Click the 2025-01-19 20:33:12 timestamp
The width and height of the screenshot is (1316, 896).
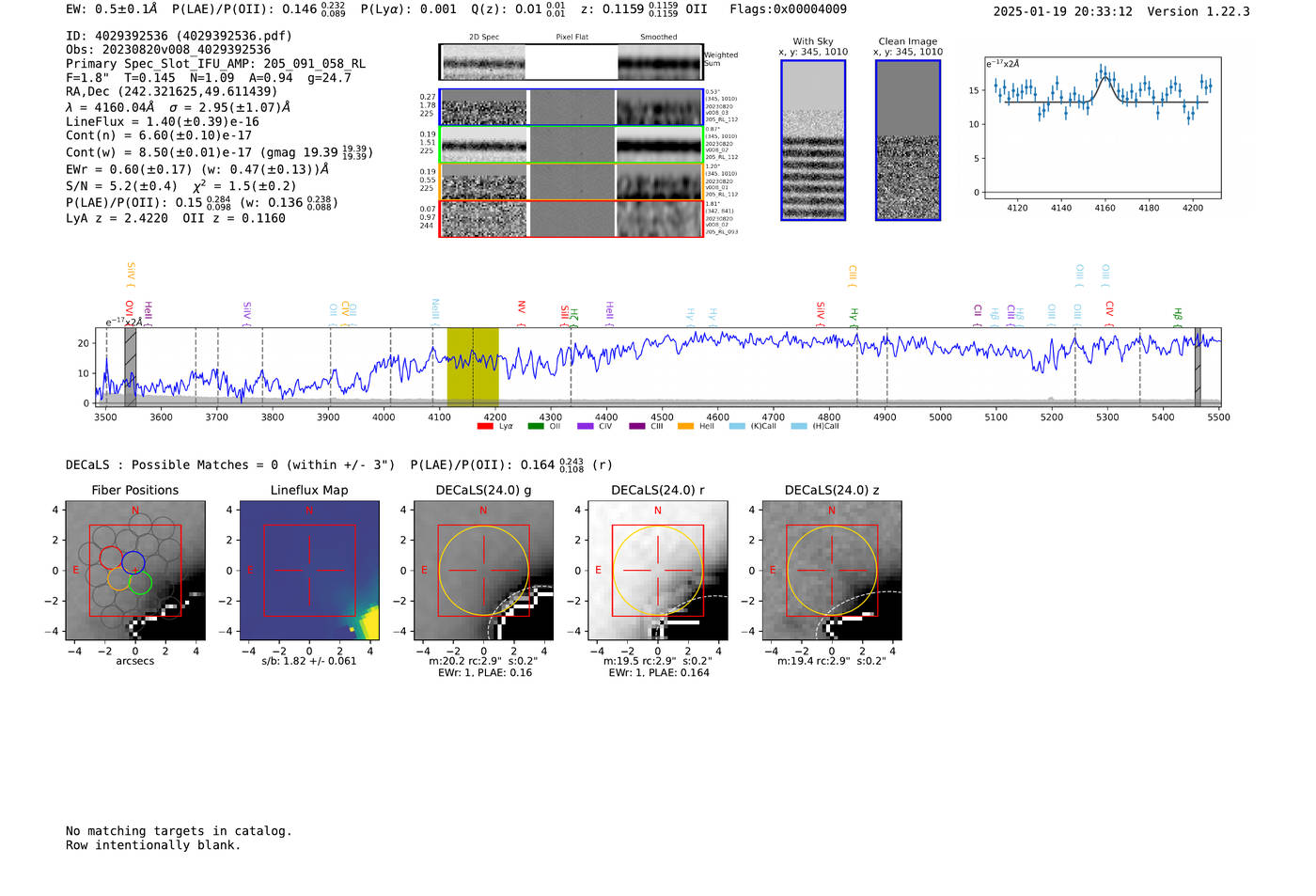[1062, 12]
